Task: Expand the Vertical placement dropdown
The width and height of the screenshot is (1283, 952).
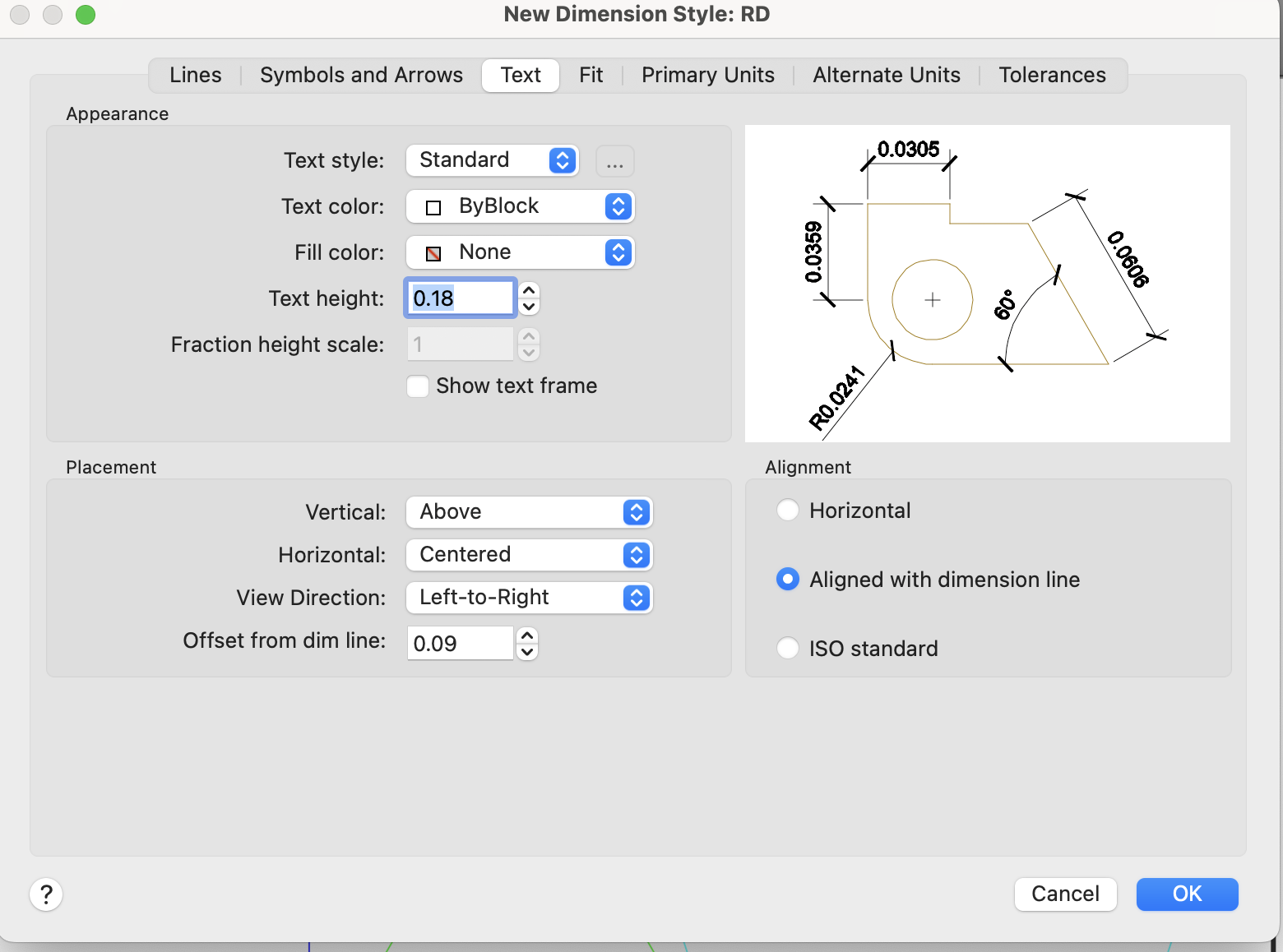Action: click(x=529, y=512)
